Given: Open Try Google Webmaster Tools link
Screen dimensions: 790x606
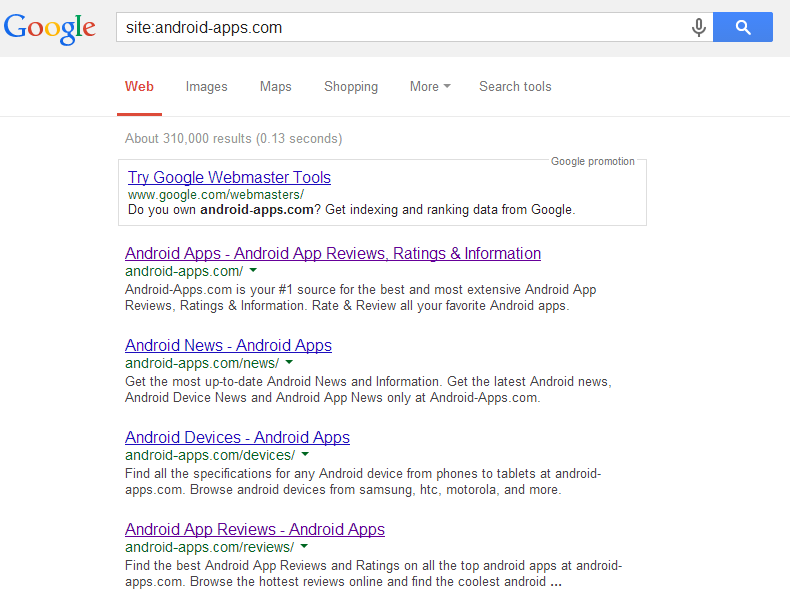Looking at the screenshot, I should point(229,177).
